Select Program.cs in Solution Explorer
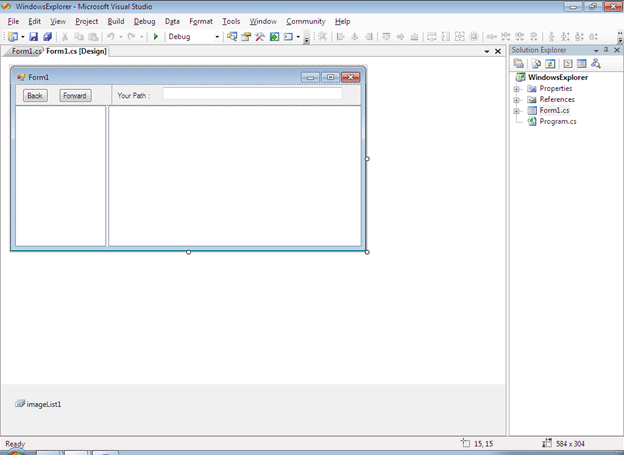 click(558, 121)
